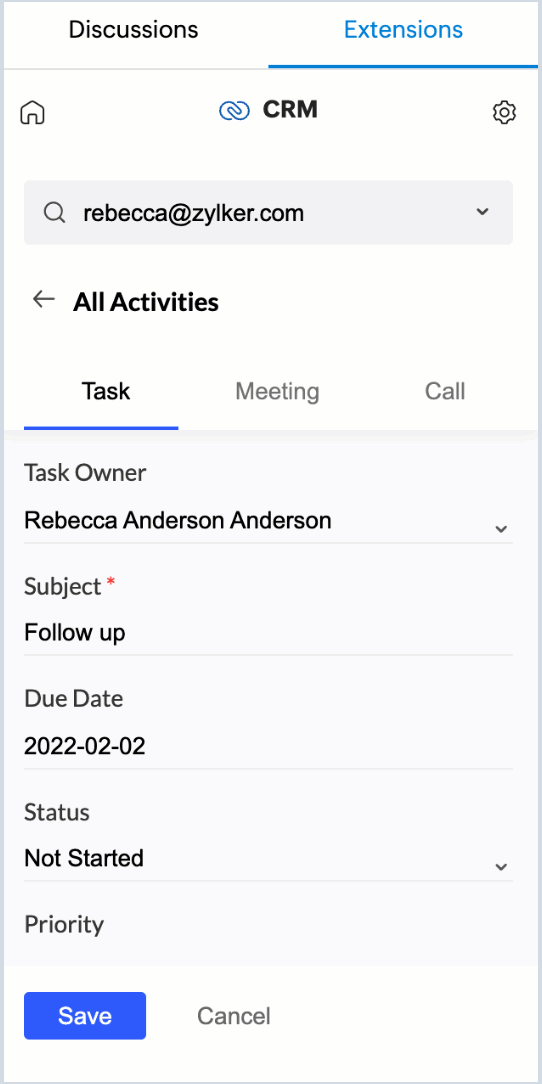Click the All Activities heading

click(146, 302)
